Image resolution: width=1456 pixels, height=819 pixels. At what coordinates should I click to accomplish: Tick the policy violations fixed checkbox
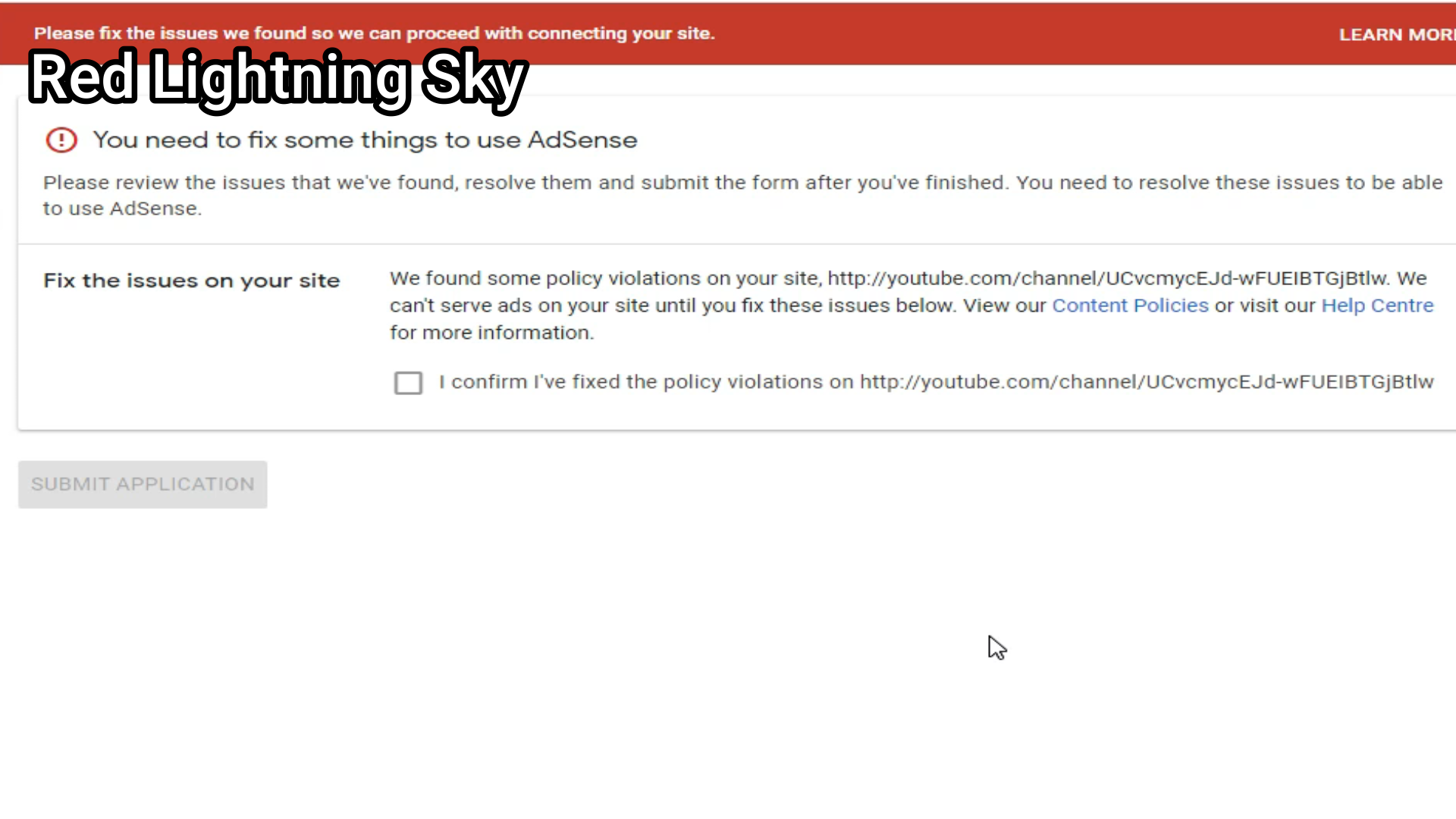pos(408,383)
